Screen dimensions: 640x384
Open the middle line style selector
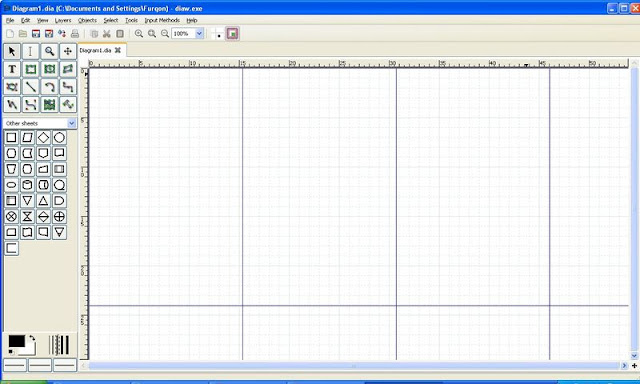[x=40, y=365]
